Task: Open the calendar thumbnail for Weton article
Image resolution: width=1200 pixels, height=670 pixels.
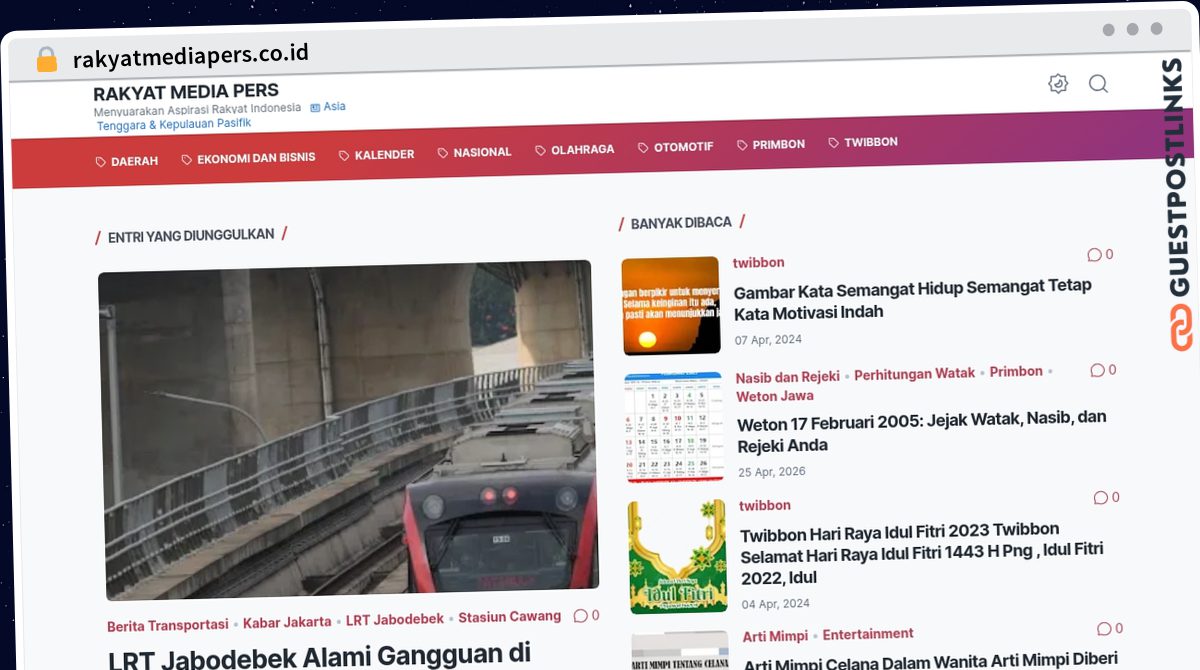Action: pos(674,428)
